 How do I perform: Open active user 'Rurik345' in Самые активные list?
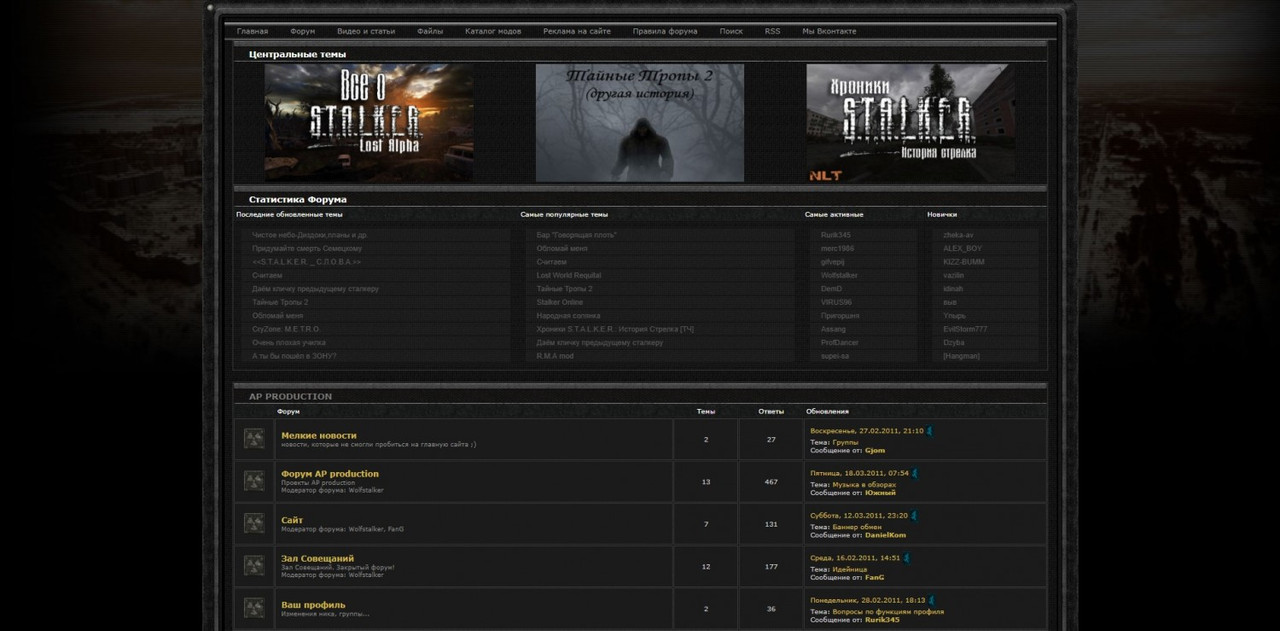(836, 235)
